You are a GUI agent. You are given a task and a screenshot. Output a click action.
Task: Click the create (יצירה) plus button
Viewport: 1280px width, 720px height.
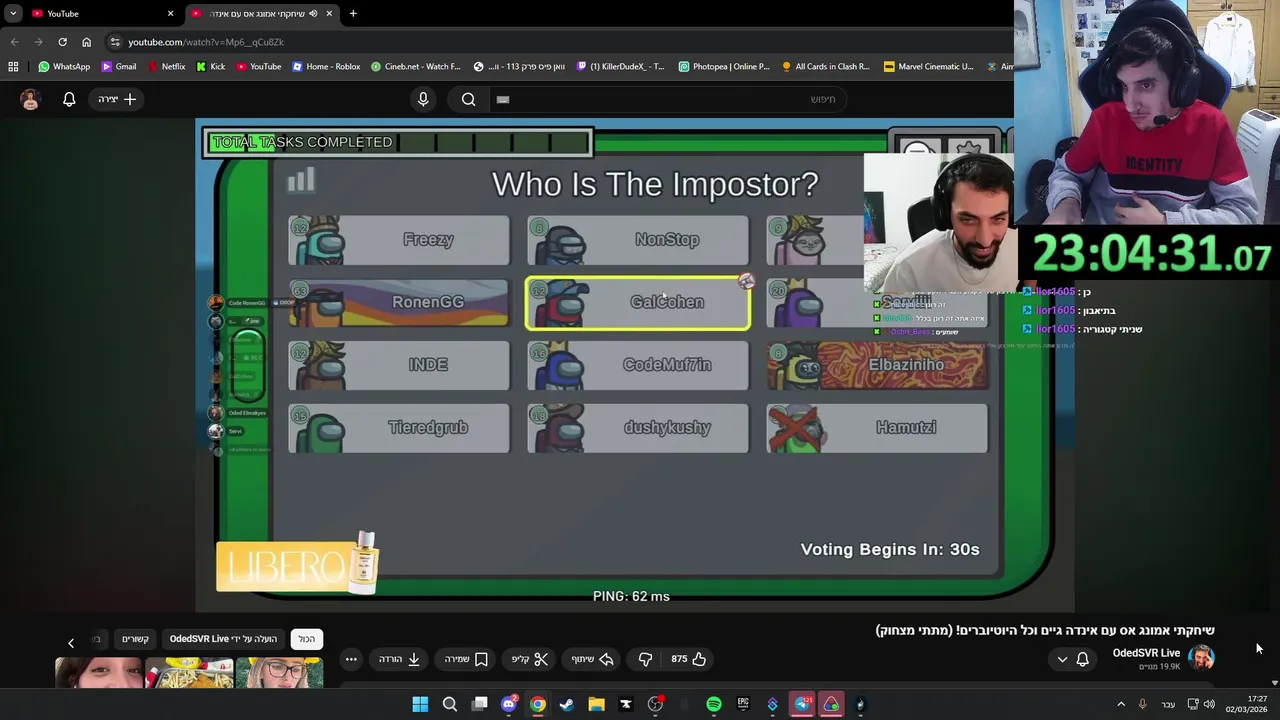click(x=117, y=99)
